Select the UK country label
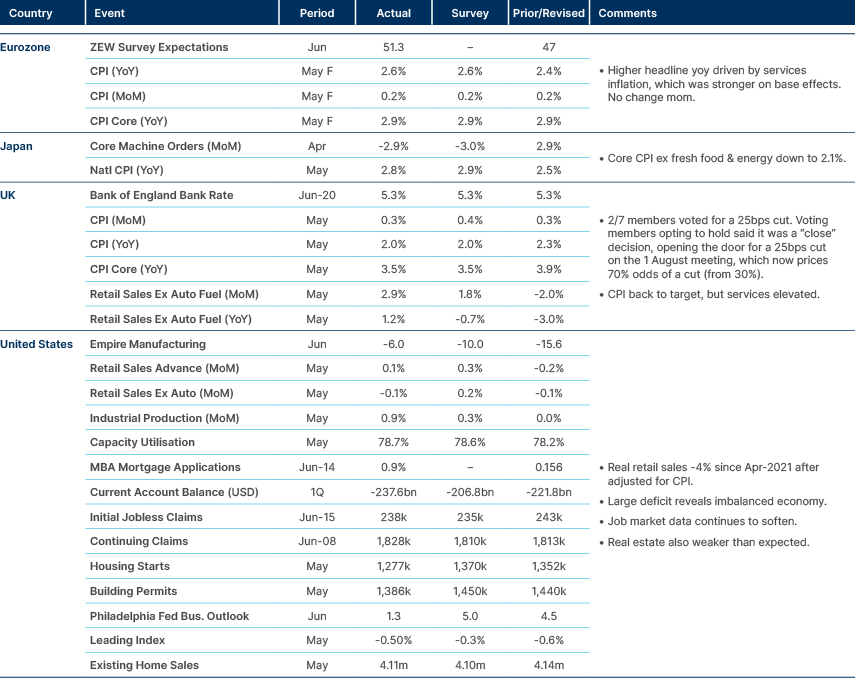This screenshot has height=678, width=855. 9,195
